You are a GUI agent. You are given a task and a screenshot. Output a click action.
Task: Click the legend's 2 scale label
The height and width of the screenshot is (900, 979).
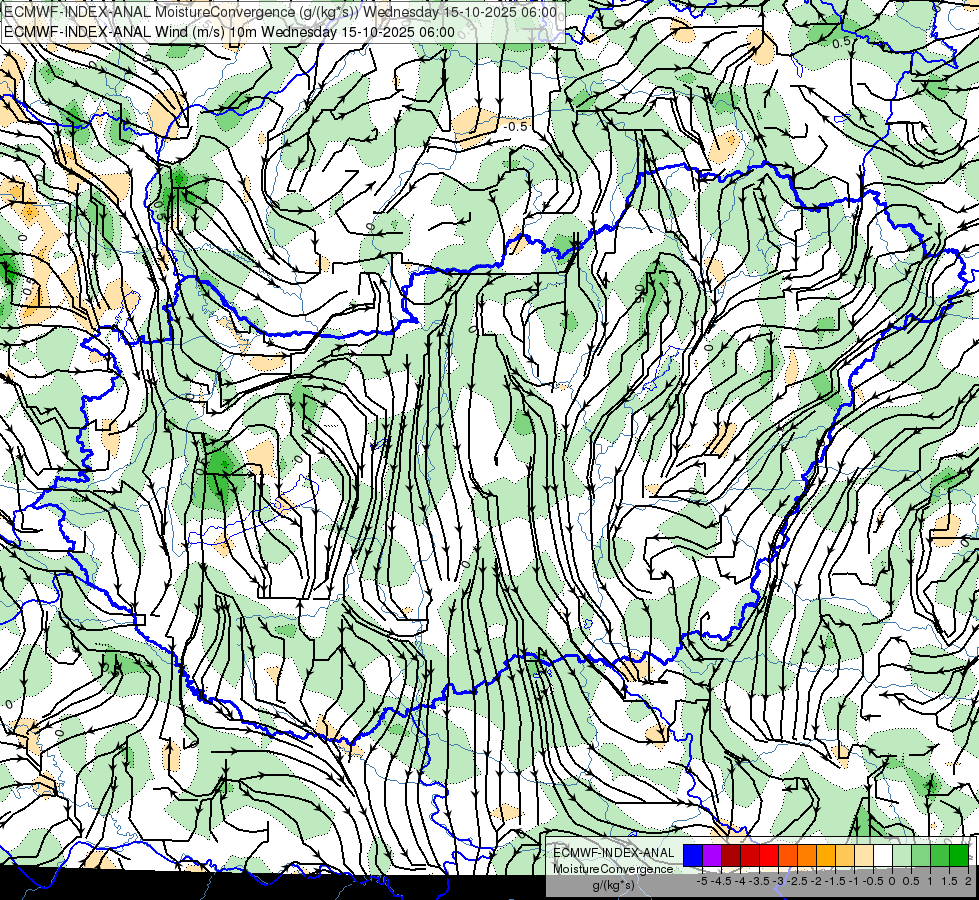968,881
